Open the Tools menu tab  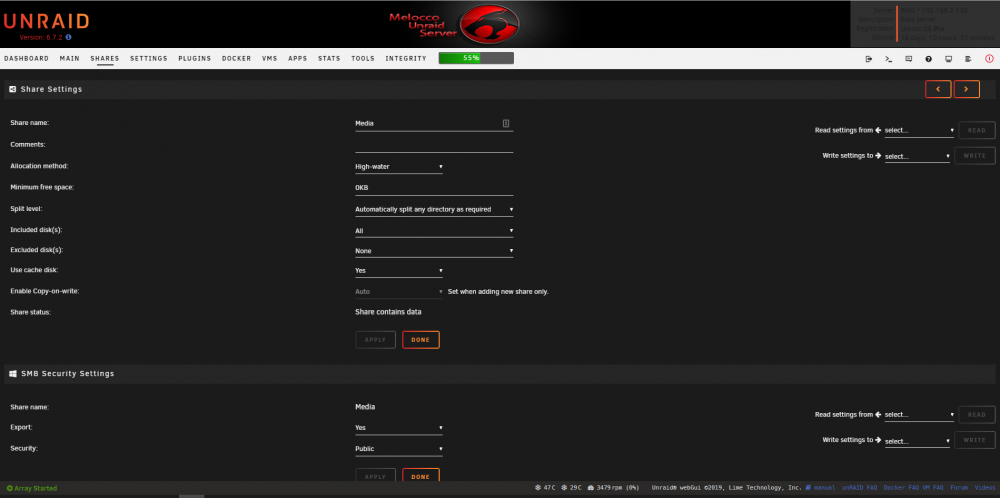363,59
